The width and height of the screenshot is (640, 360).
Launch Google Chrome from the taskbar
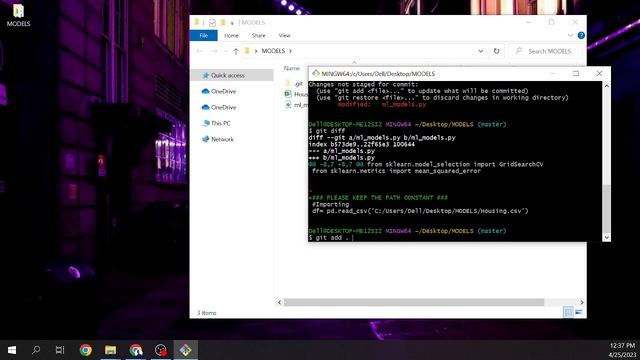tap(86, 350)
